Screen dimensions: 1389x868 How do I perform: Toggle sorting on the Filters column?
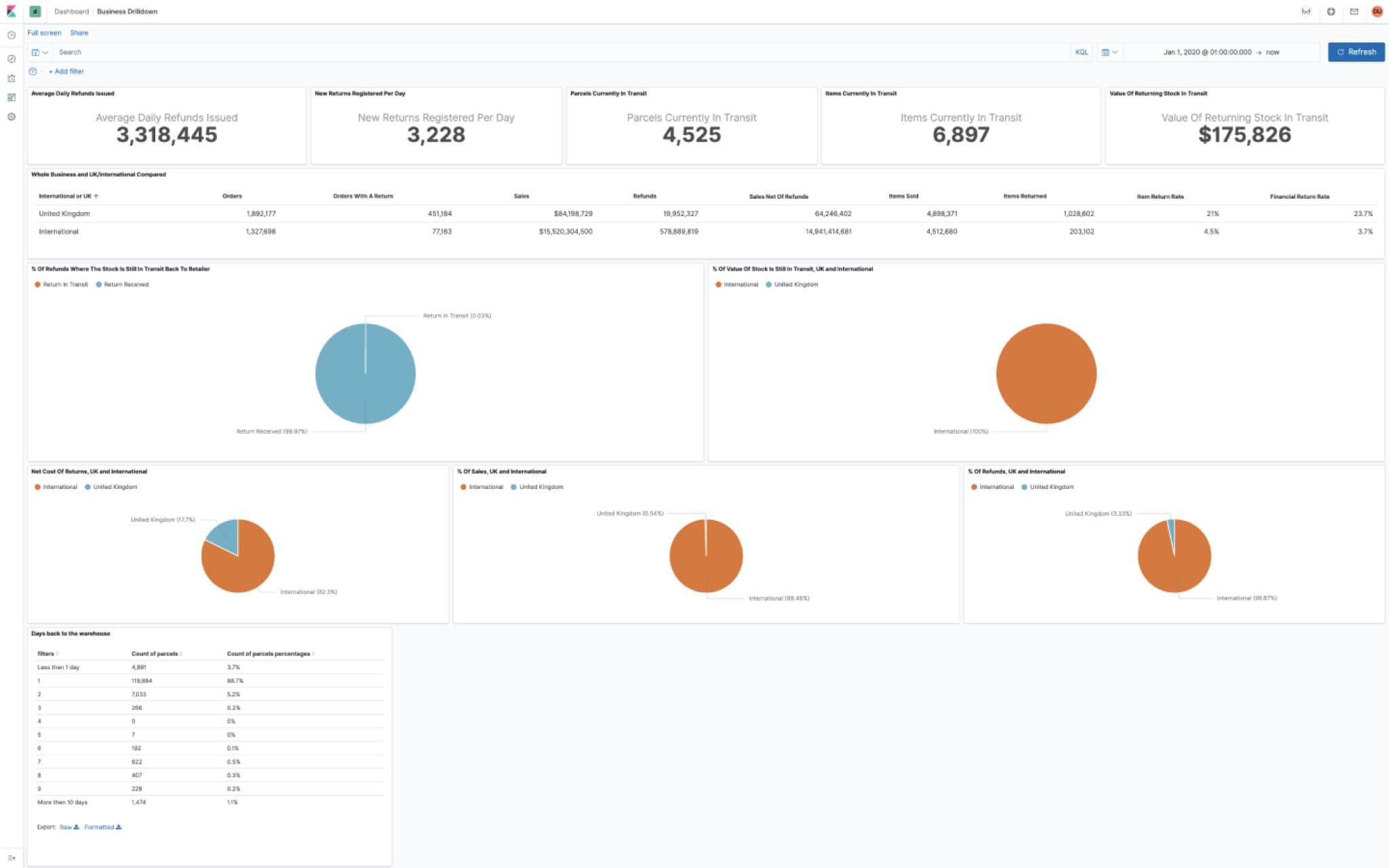pos(57,654)
